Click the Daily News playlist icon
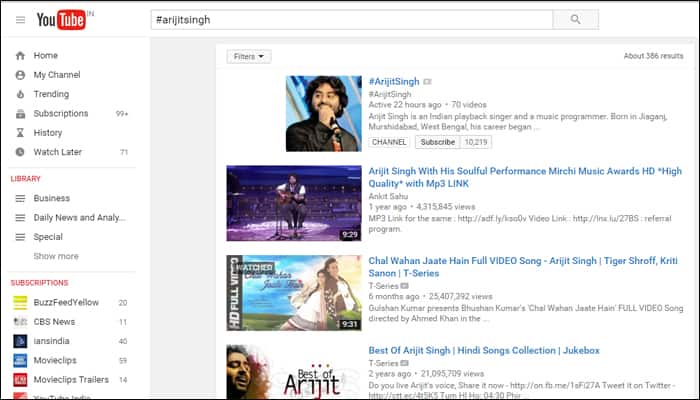 pos(20,217)
